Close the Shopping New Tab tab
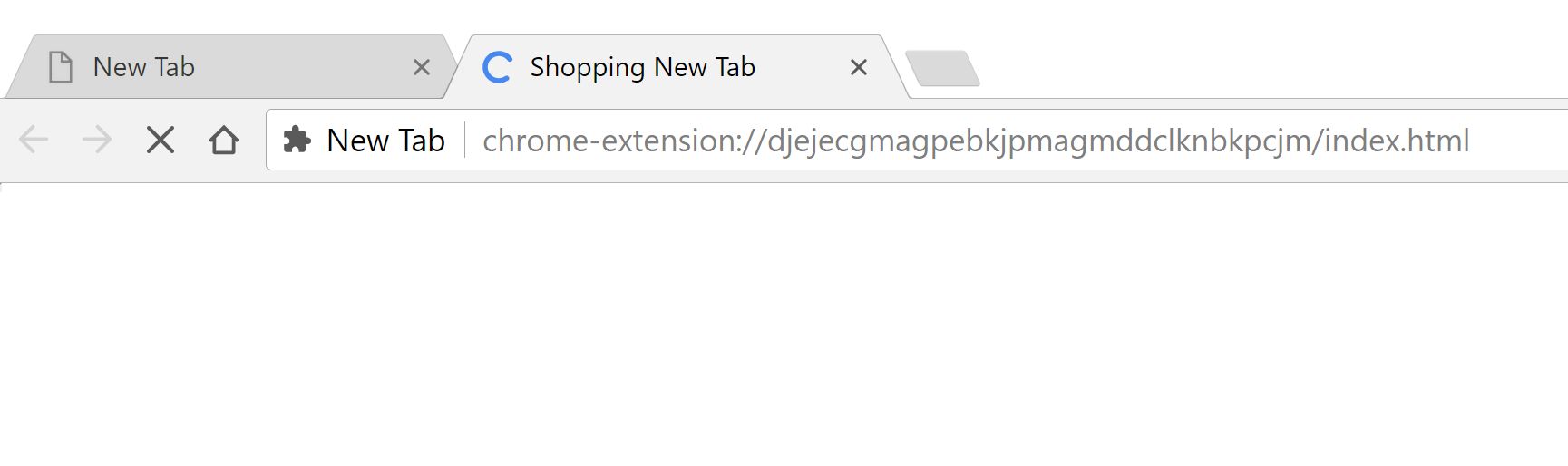 859,67
